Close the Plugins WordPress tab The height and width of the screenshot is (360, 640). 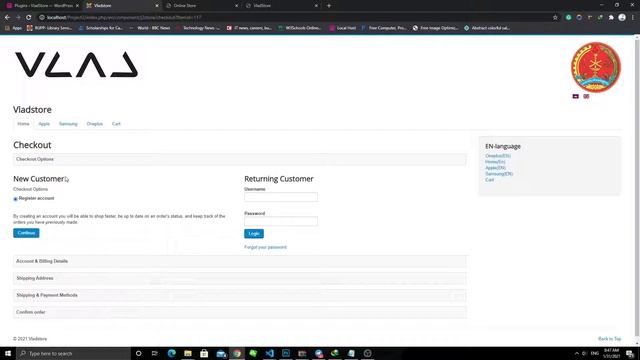(77, 6)
